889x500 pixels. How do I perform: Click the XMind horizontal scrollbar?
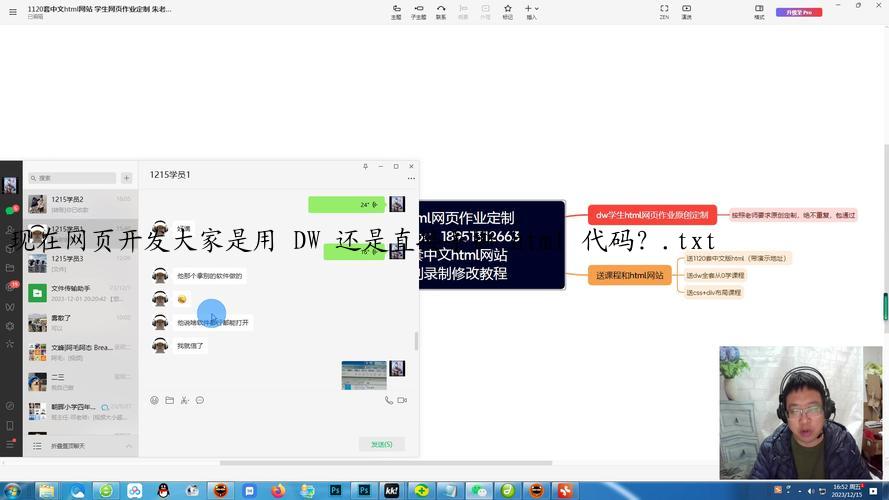tap(386, 463)
